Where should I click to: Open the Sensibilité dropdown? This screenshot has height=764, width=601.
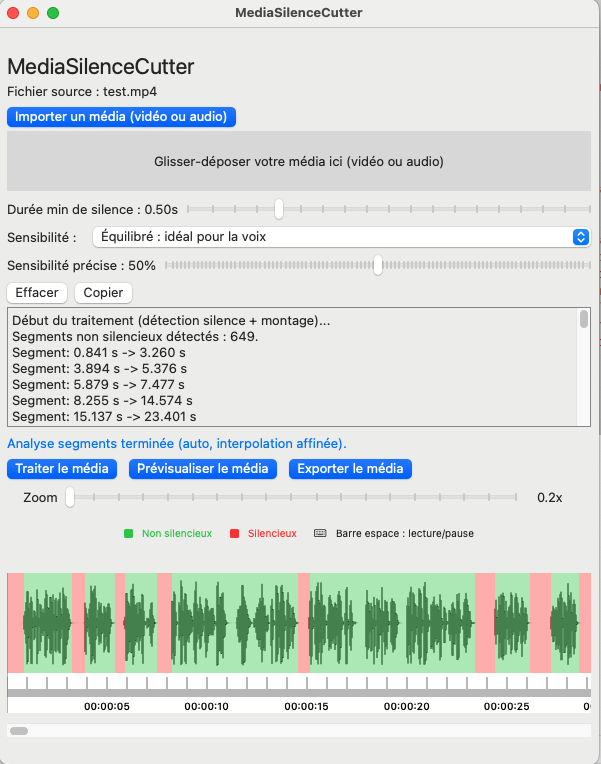click(x=342, y=237)
